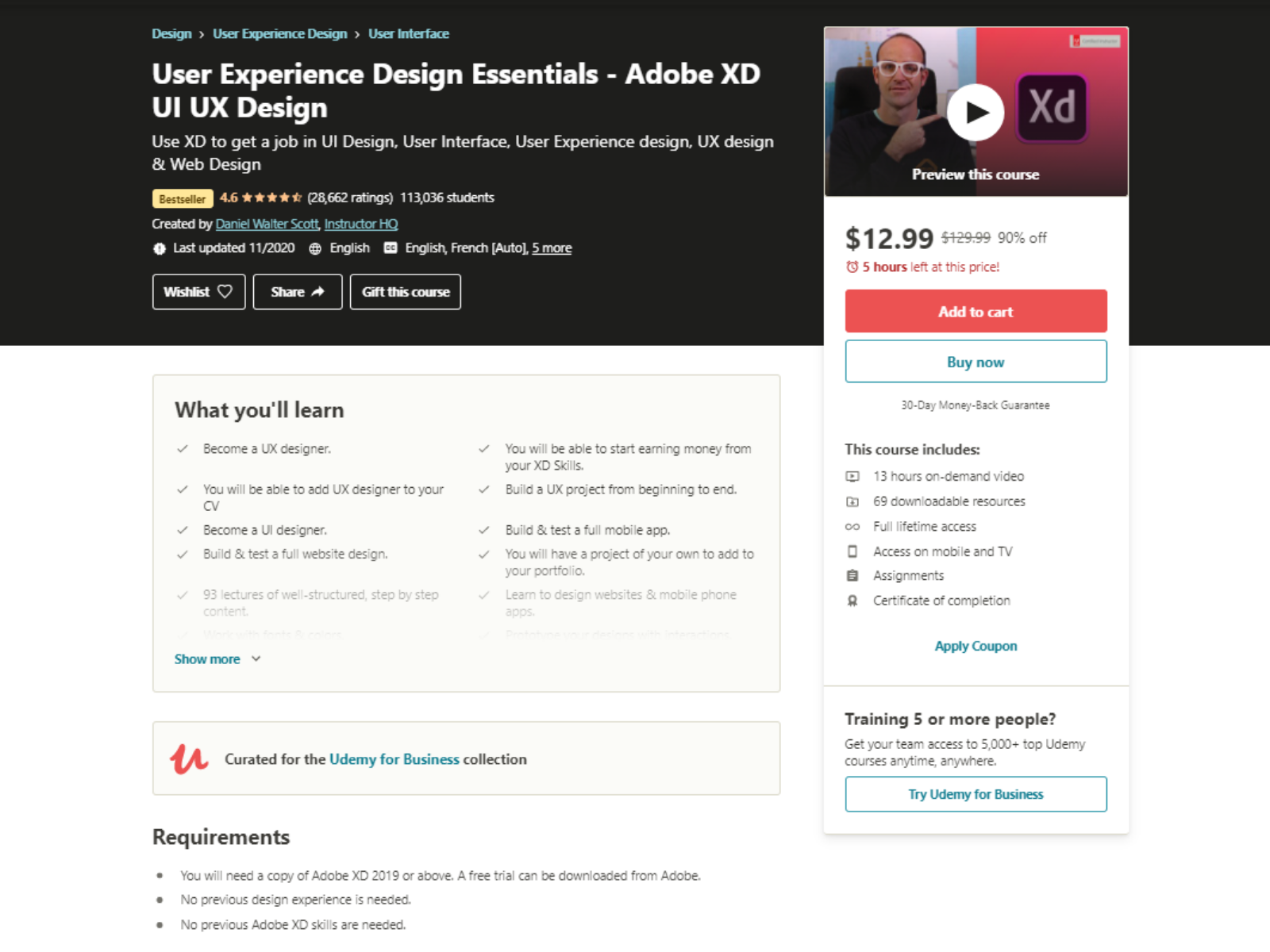Click No previous design experience is needed
Screen dimensions: 1270x952
295,900
